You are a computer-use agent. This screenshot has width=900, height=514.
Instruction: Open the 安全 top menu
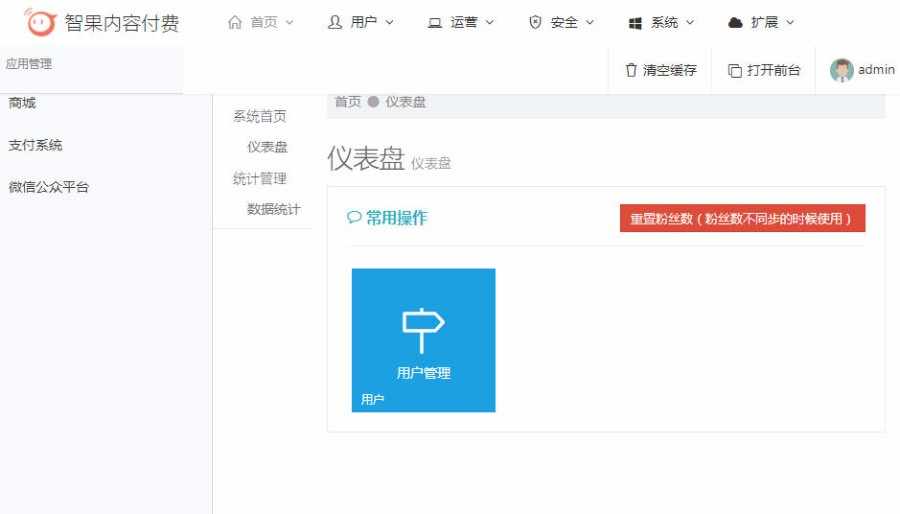[561, 22]
